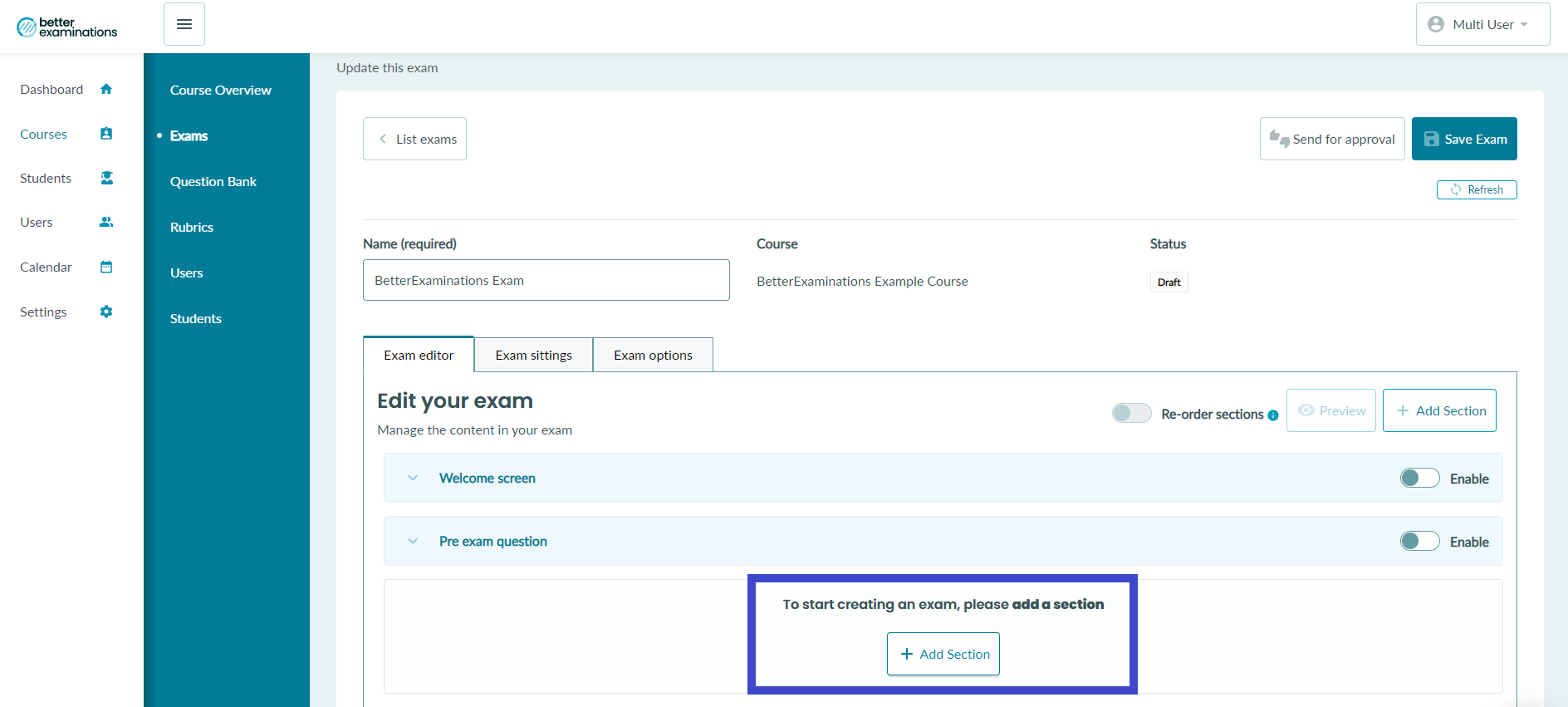This screenshot has height=707, width=1568.
Task: Toggle the Re-order sections switch
Action: (1132, 413)
